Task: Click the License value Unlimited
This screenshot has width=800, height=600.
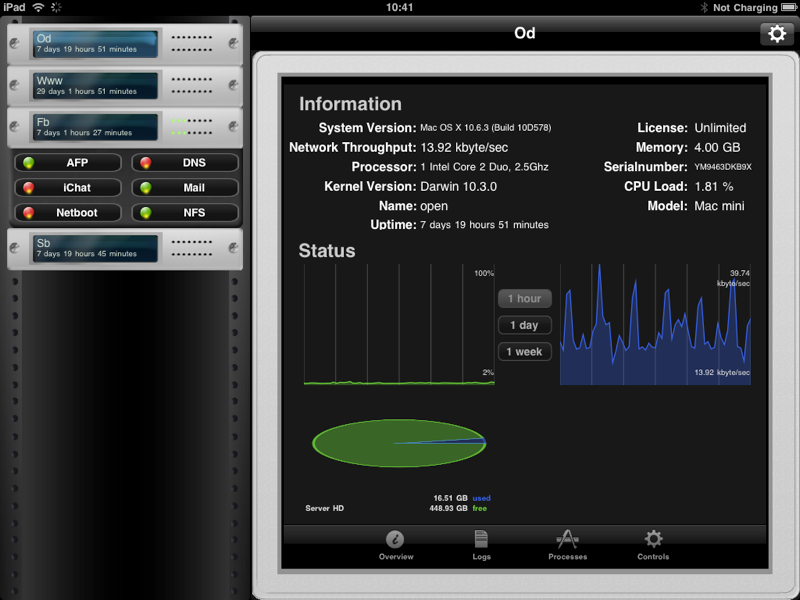Action: 720,128
